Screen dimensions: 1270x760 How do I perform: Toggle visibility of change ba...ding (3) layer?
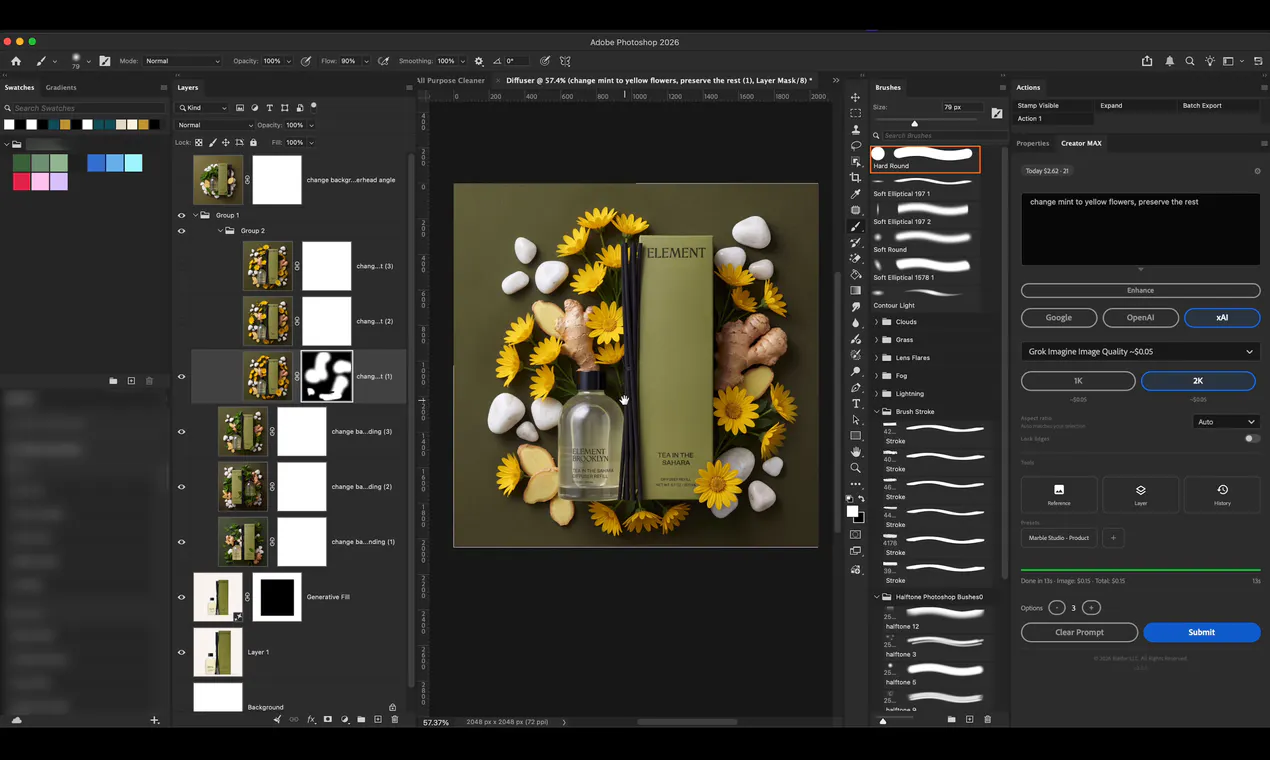[181, 432]
